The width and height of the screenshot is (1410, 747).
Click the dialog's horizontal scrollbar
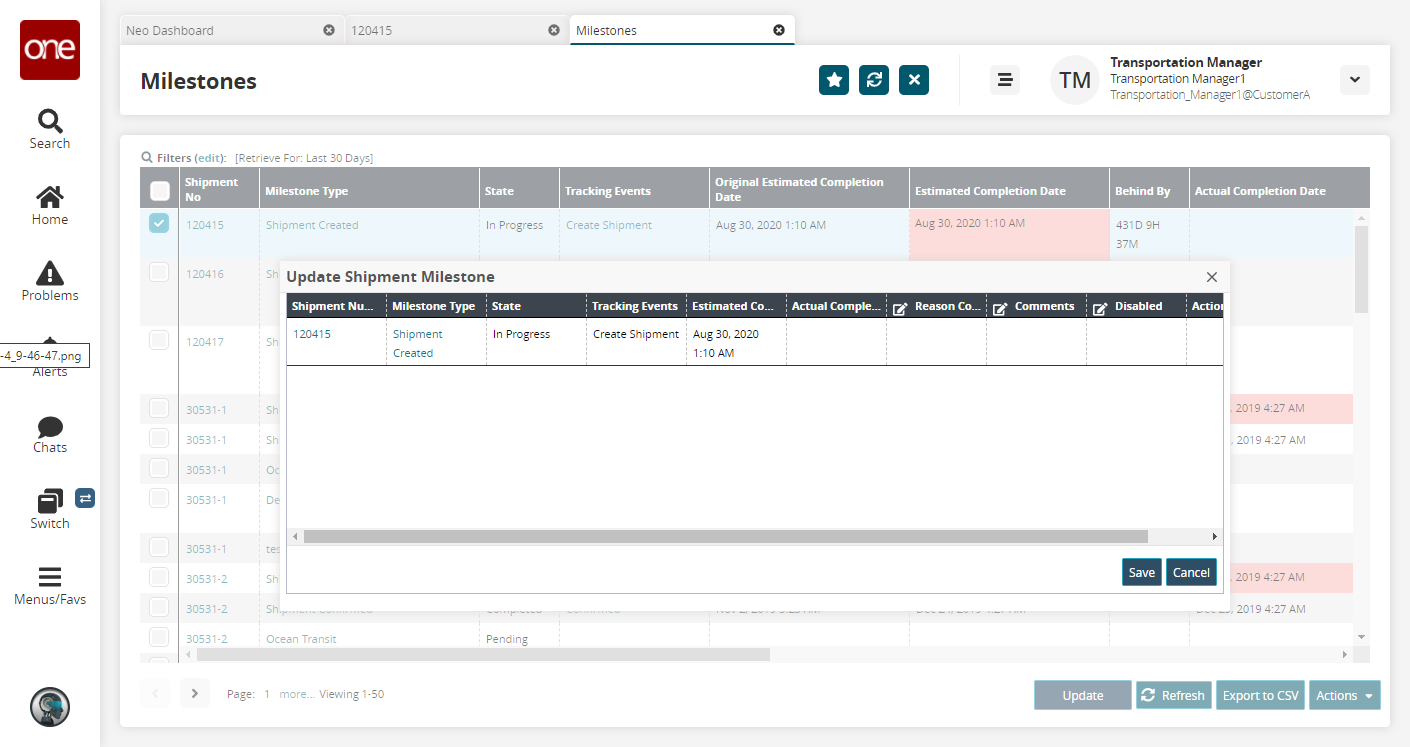(x=725, y=537)
